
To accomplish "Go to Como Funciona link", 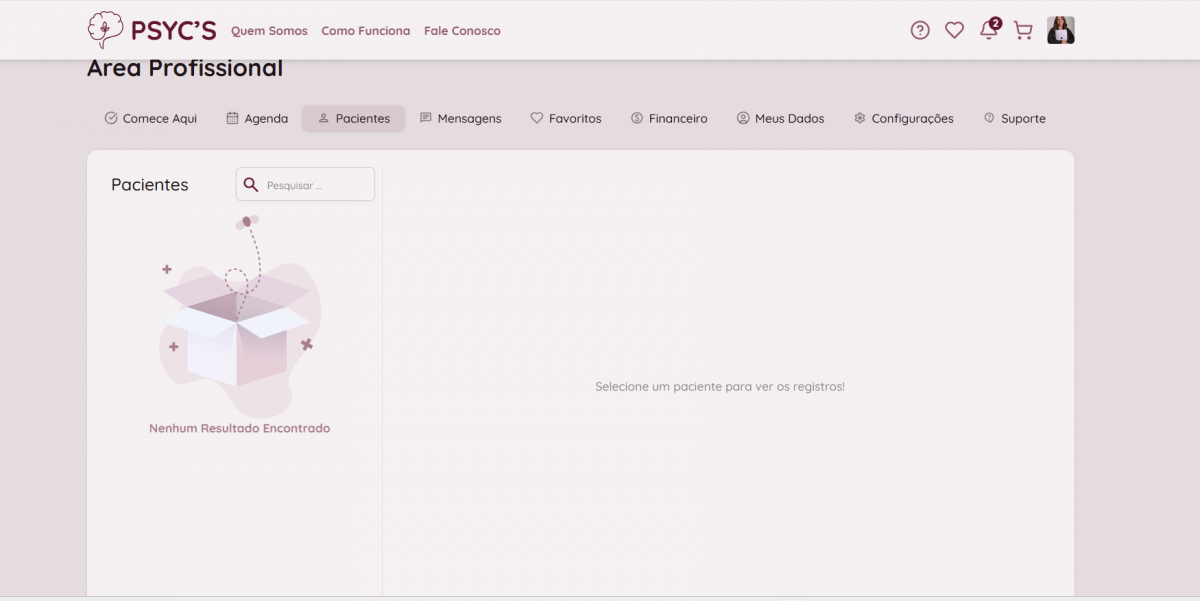I will click(365, 31).
